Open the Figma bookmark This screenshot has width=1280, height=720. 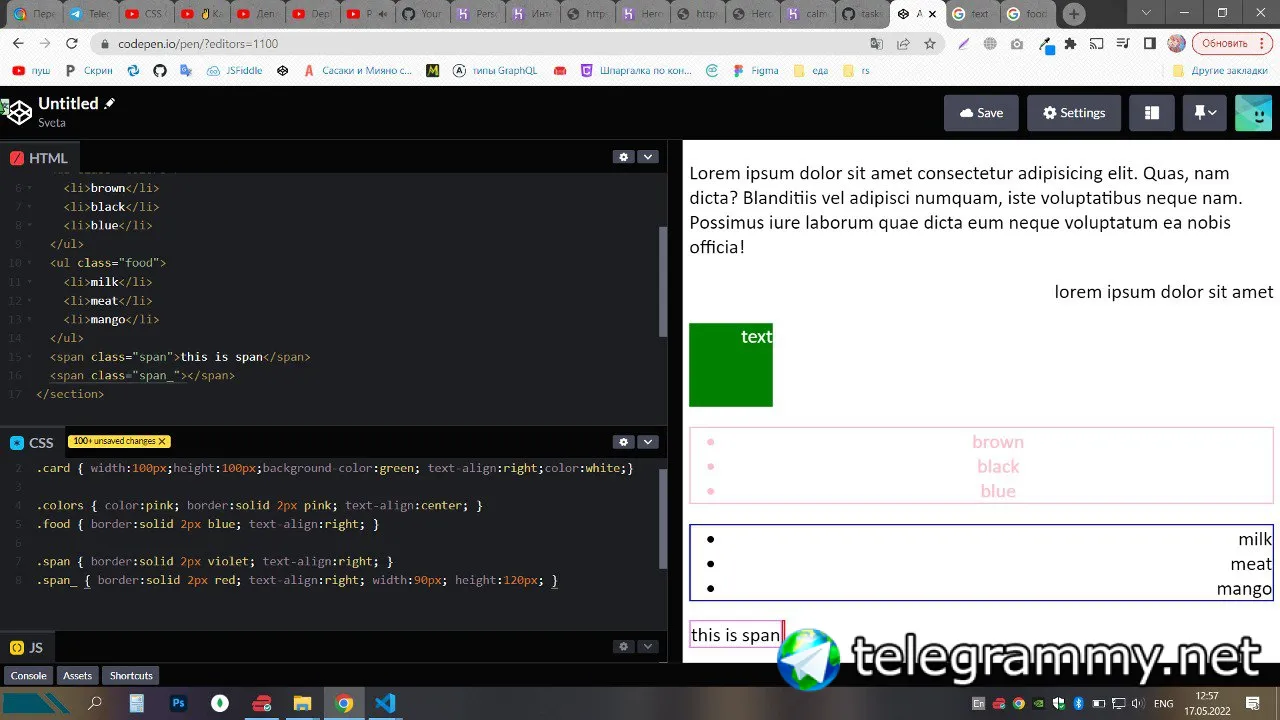coord(756,71)
